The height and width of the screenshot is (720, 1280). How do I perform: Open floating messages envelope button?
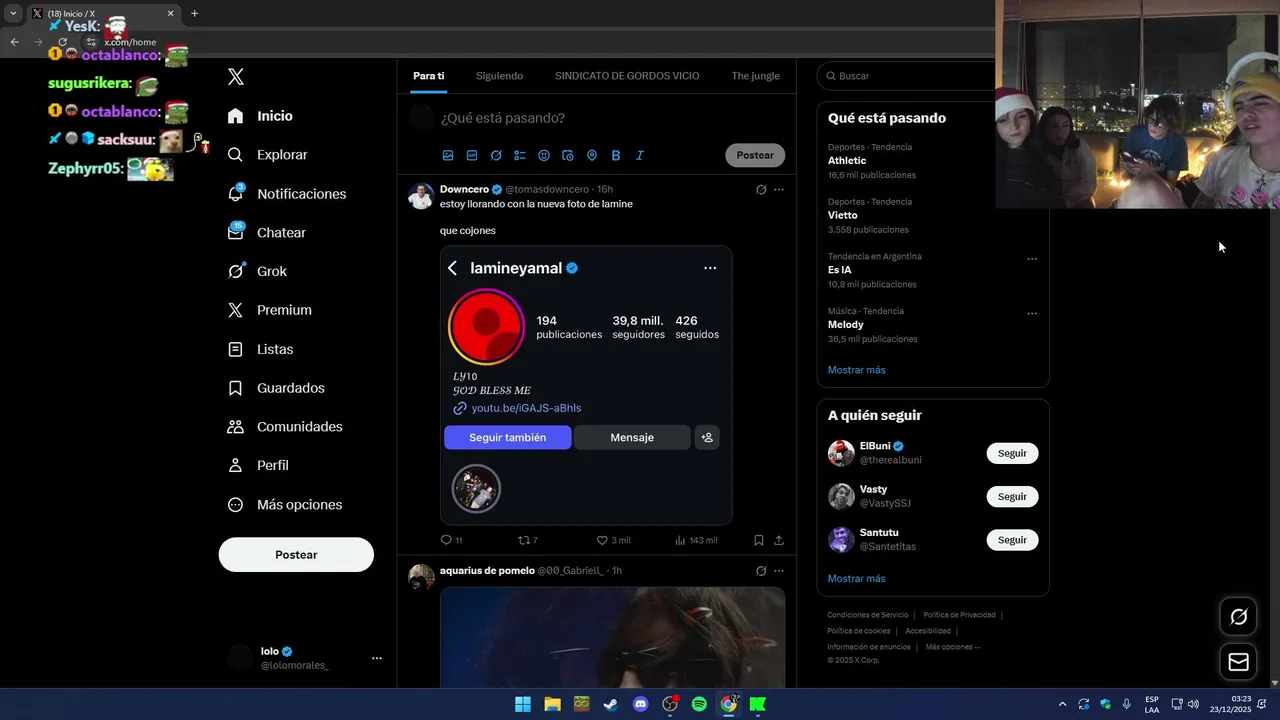pos(1238,662)
